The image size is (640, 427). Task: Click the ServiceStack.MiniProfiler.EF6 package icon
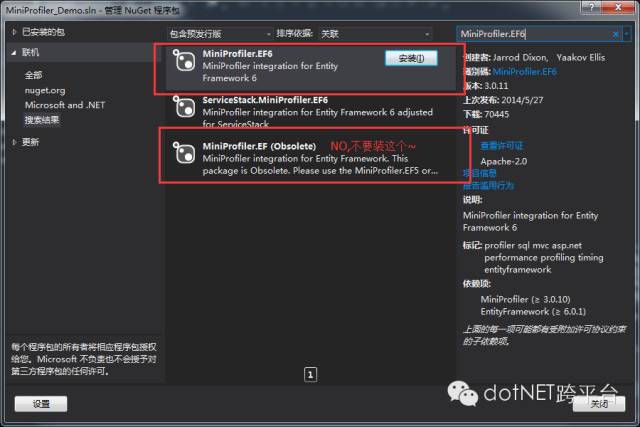pyautogui.click(x=184, y=107)
